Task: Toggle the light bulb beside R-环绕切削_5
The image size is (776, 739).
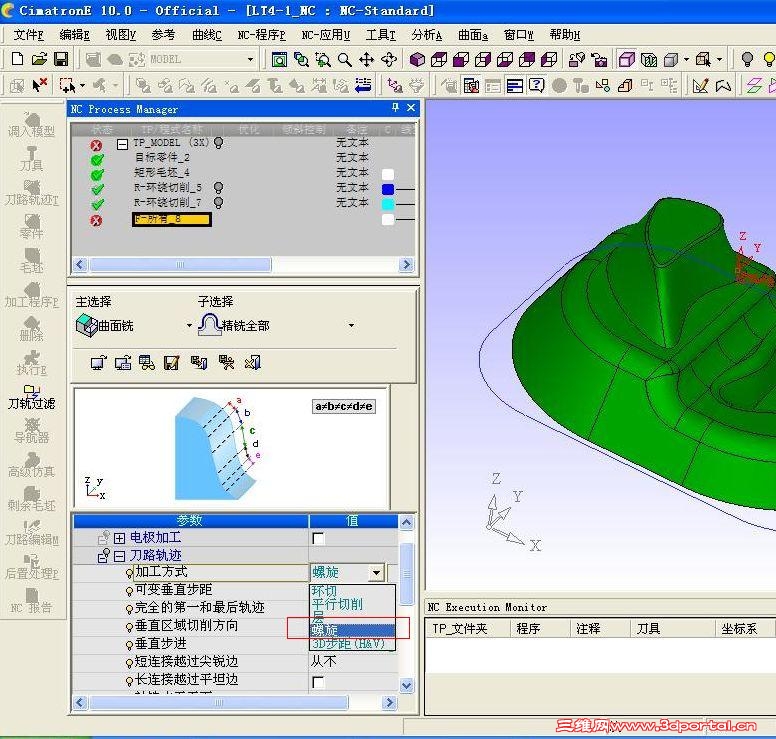Action: pyautogui.click(x=218, y=188)
